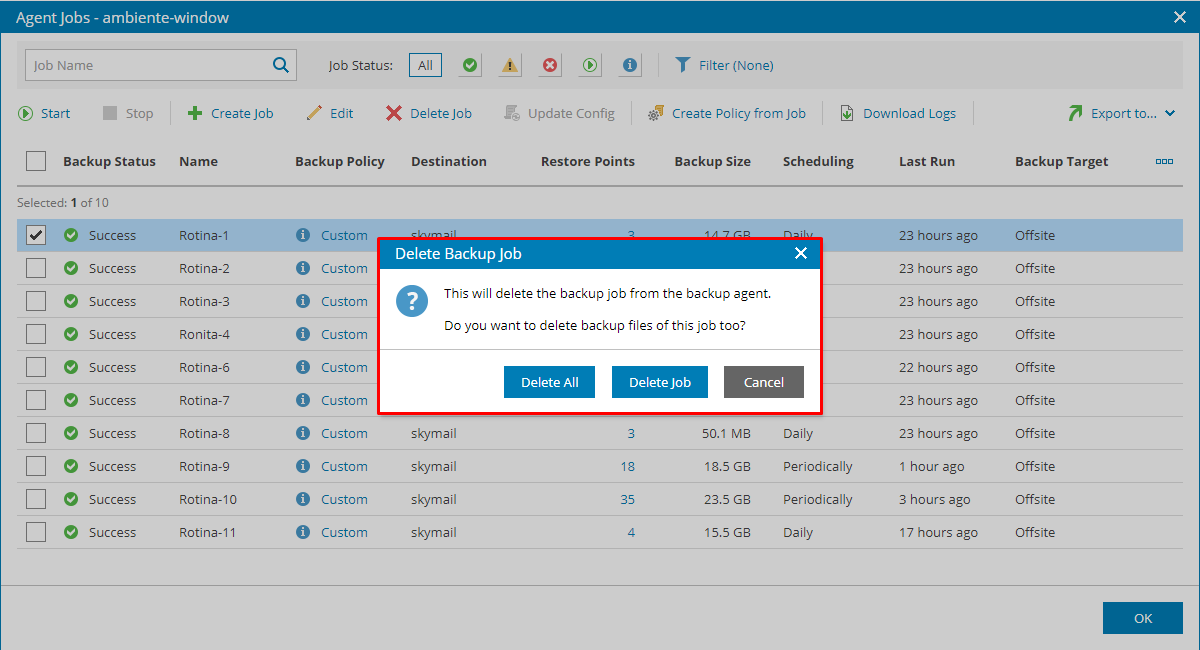Edit the selected job
The image size is (1200, 650).
(x=330, y=113)
